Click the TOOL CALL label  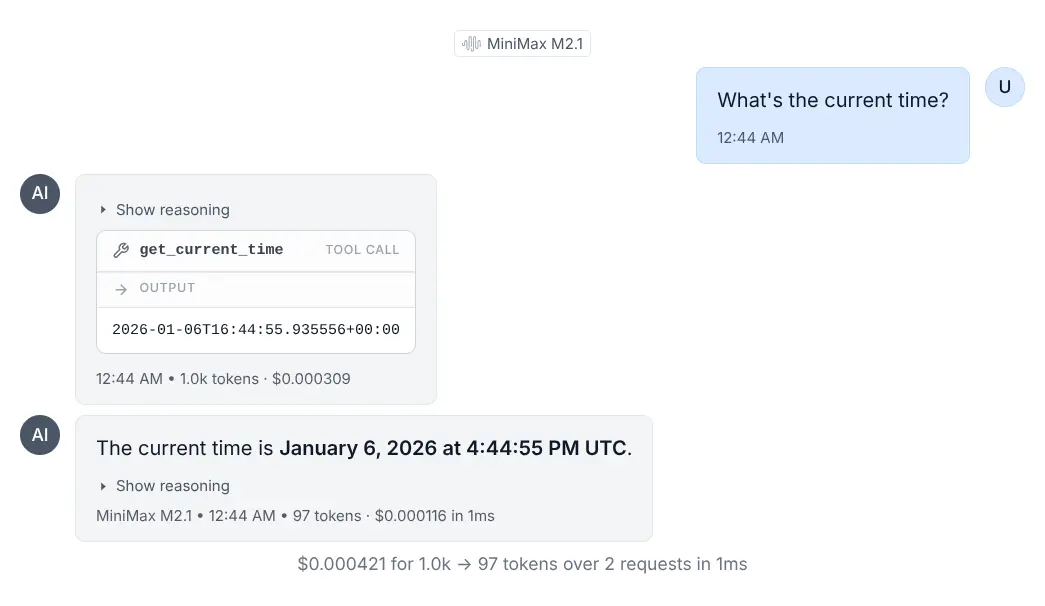[362, 250]
